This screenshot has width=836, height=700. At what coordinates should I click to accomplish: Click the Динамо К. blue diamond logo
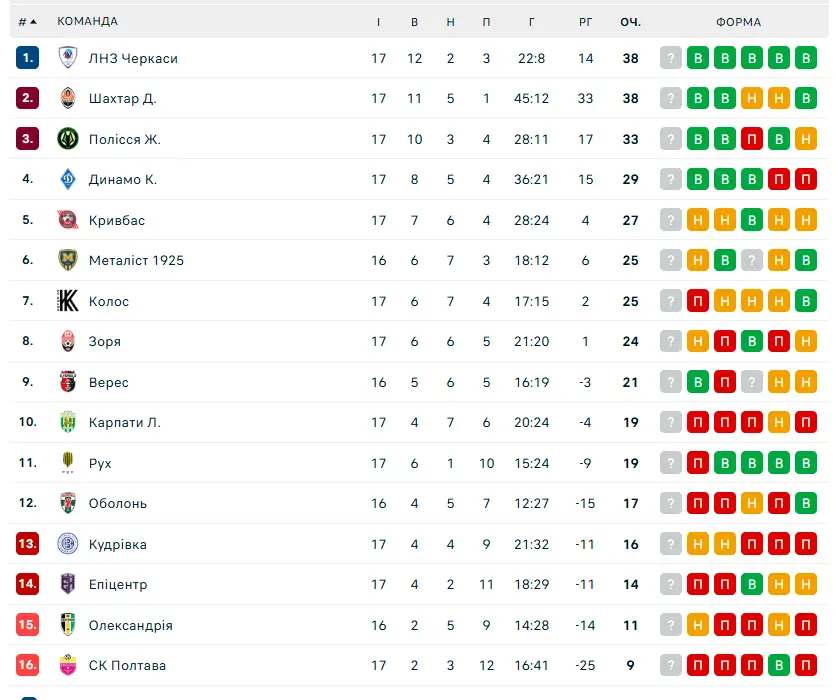(68, 179)
